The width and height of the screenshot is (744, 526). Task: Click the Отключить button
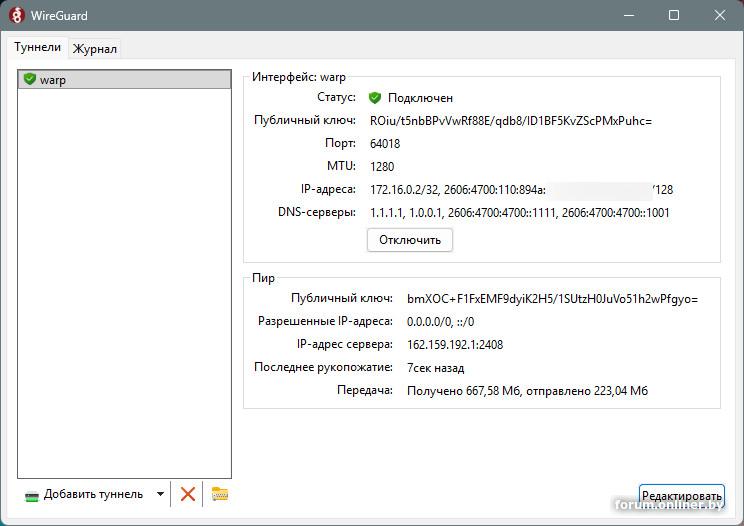click(x=409, y=240)
